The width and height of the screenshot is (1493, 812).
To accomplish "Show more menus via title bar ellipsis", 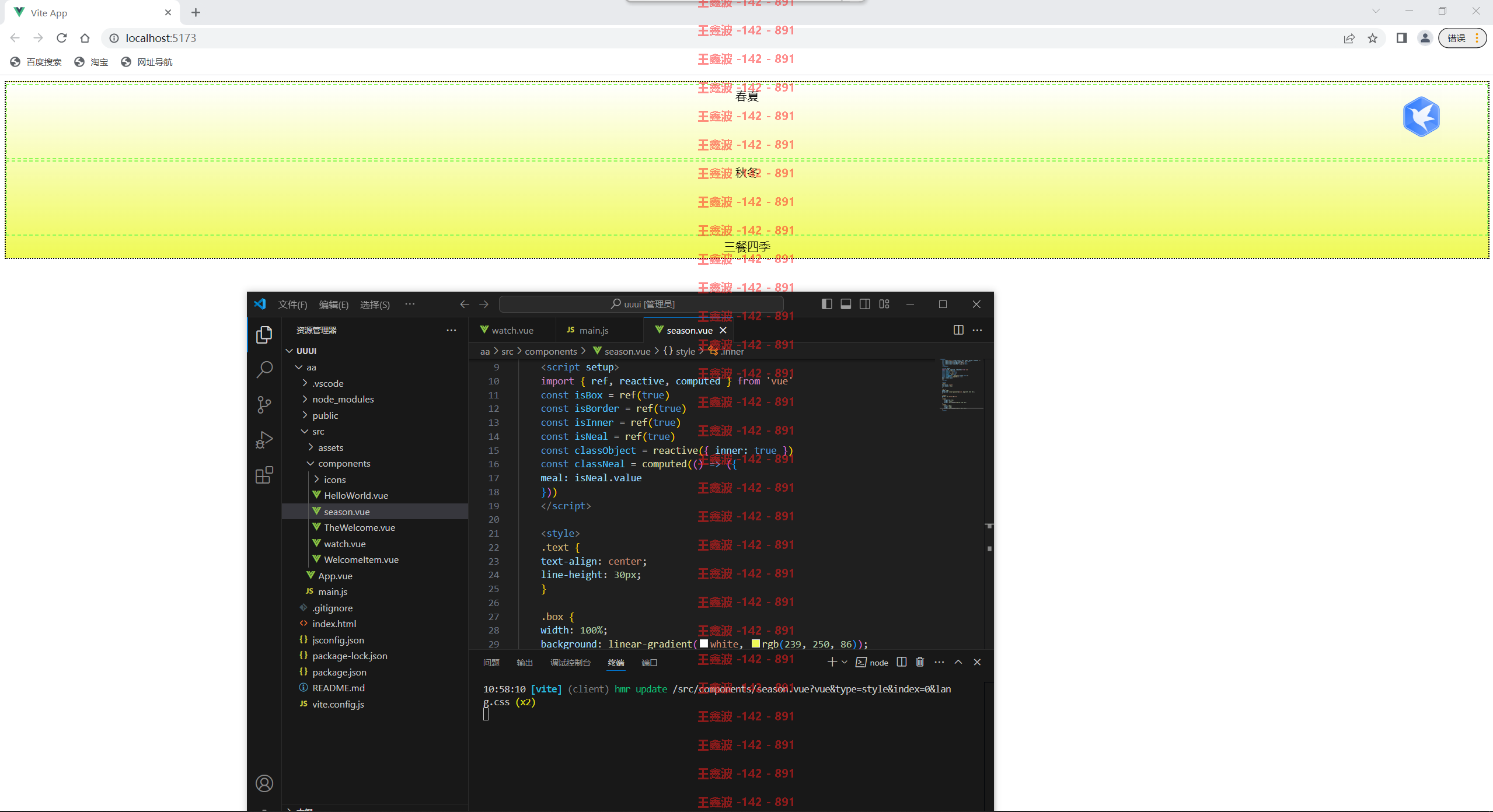I will click(410, 304).
